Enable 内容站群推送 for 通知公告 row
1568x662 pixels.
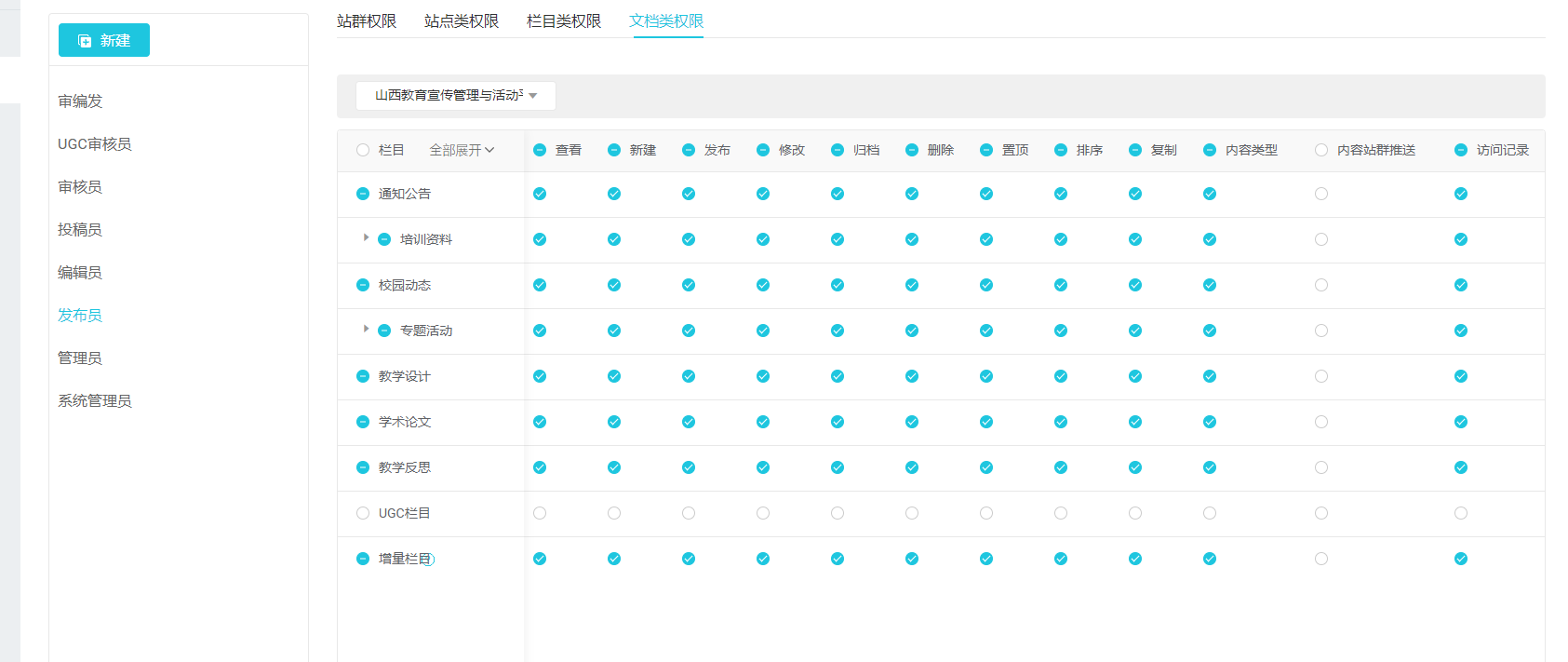(1321, 194)
